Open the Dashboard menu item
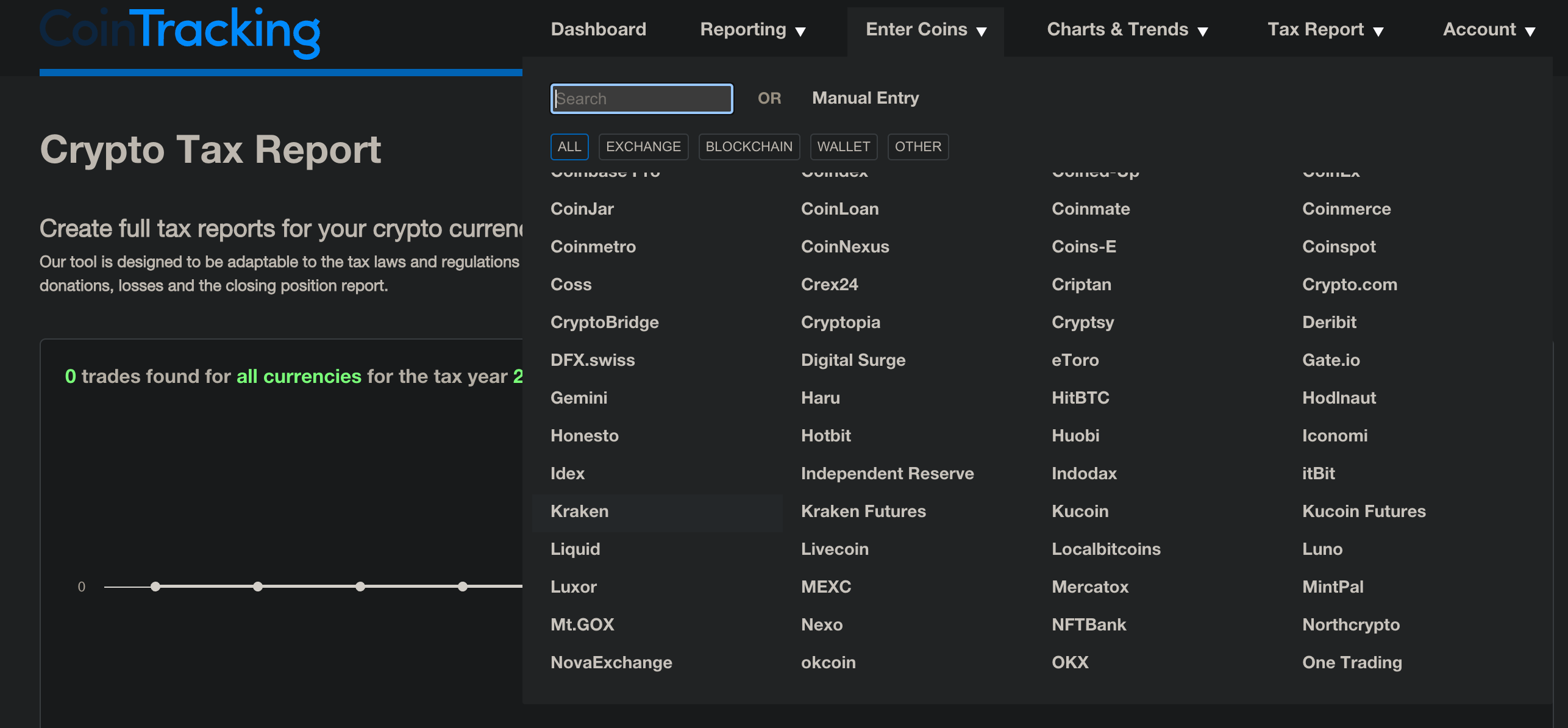Image resolution: width=1568 pixels, height=728 pixels. coord(598,29)
